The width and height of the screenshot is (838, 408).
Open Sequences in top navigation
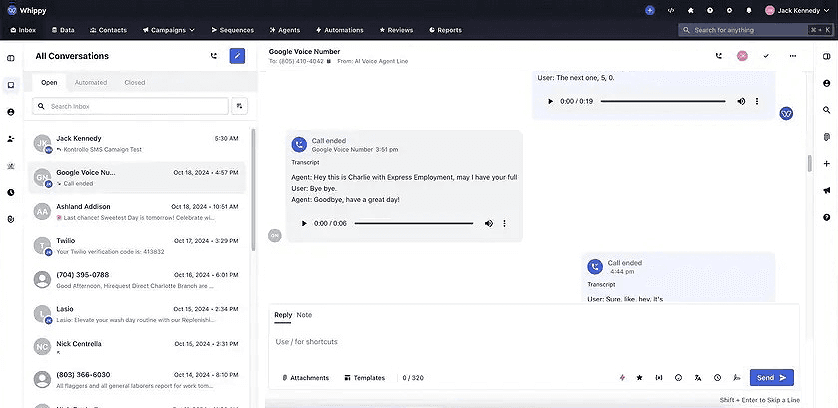[232, 30]
